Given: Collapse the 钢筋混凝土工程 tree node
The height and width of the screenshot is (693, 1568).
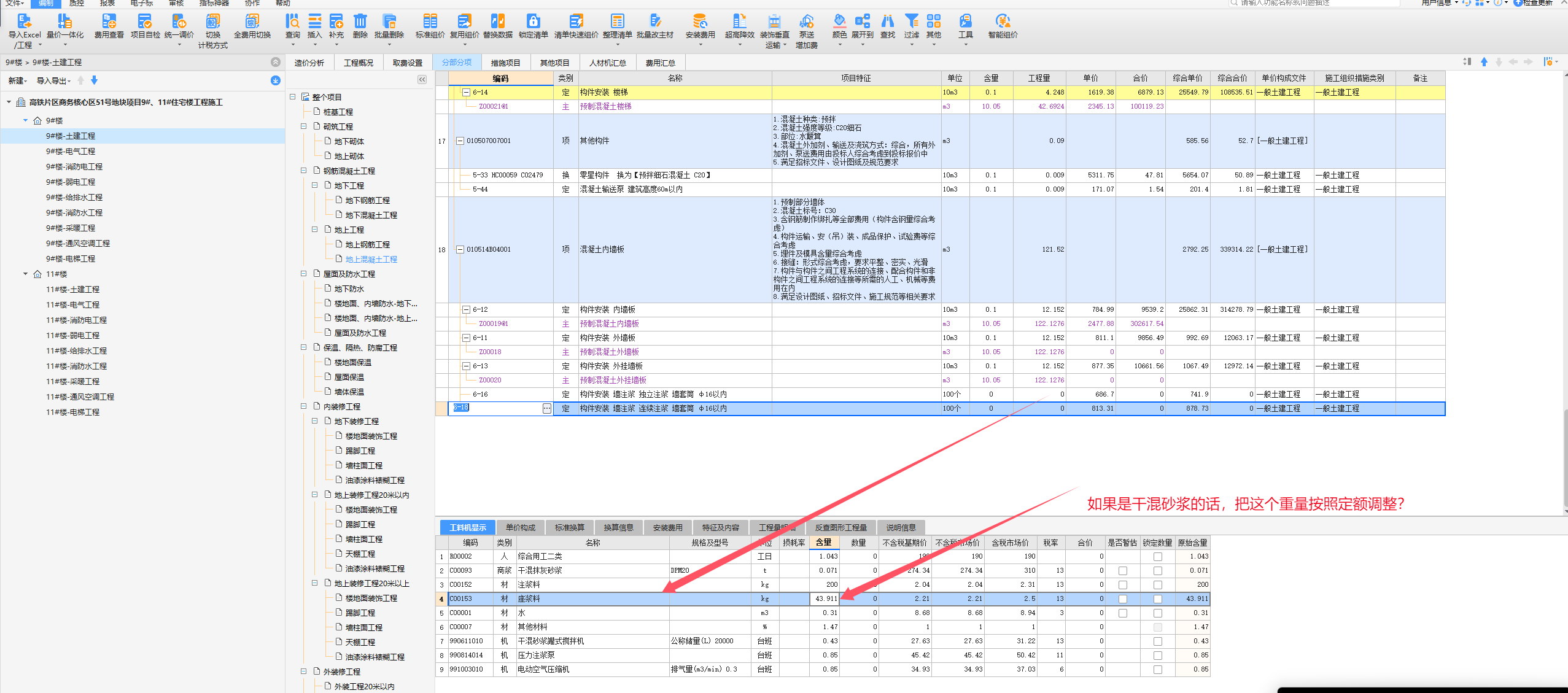Looking at the screenshot, I should [304, 171].
